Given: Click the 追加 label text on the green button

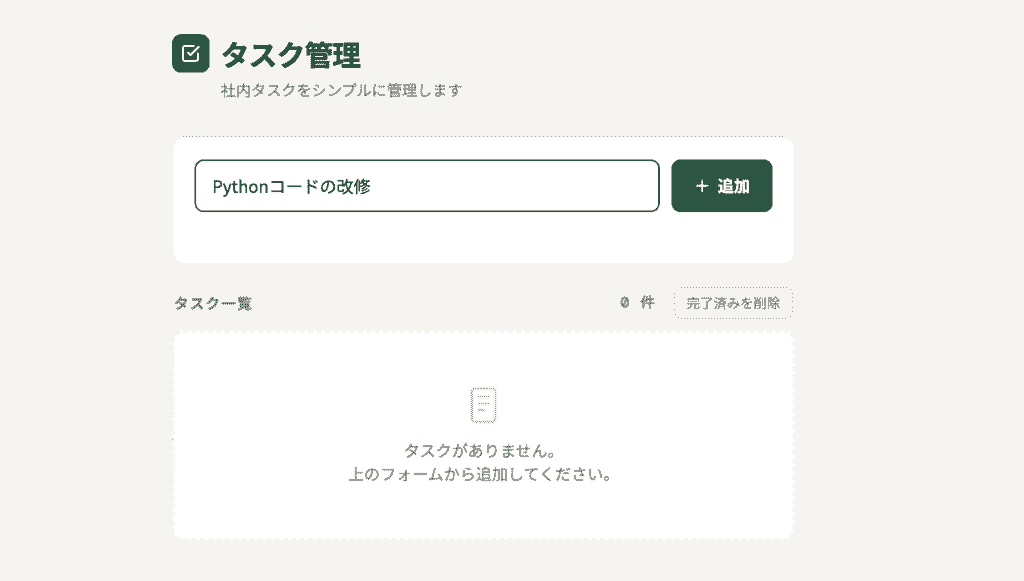Looking at the screenshot, I should pos(733,186).
